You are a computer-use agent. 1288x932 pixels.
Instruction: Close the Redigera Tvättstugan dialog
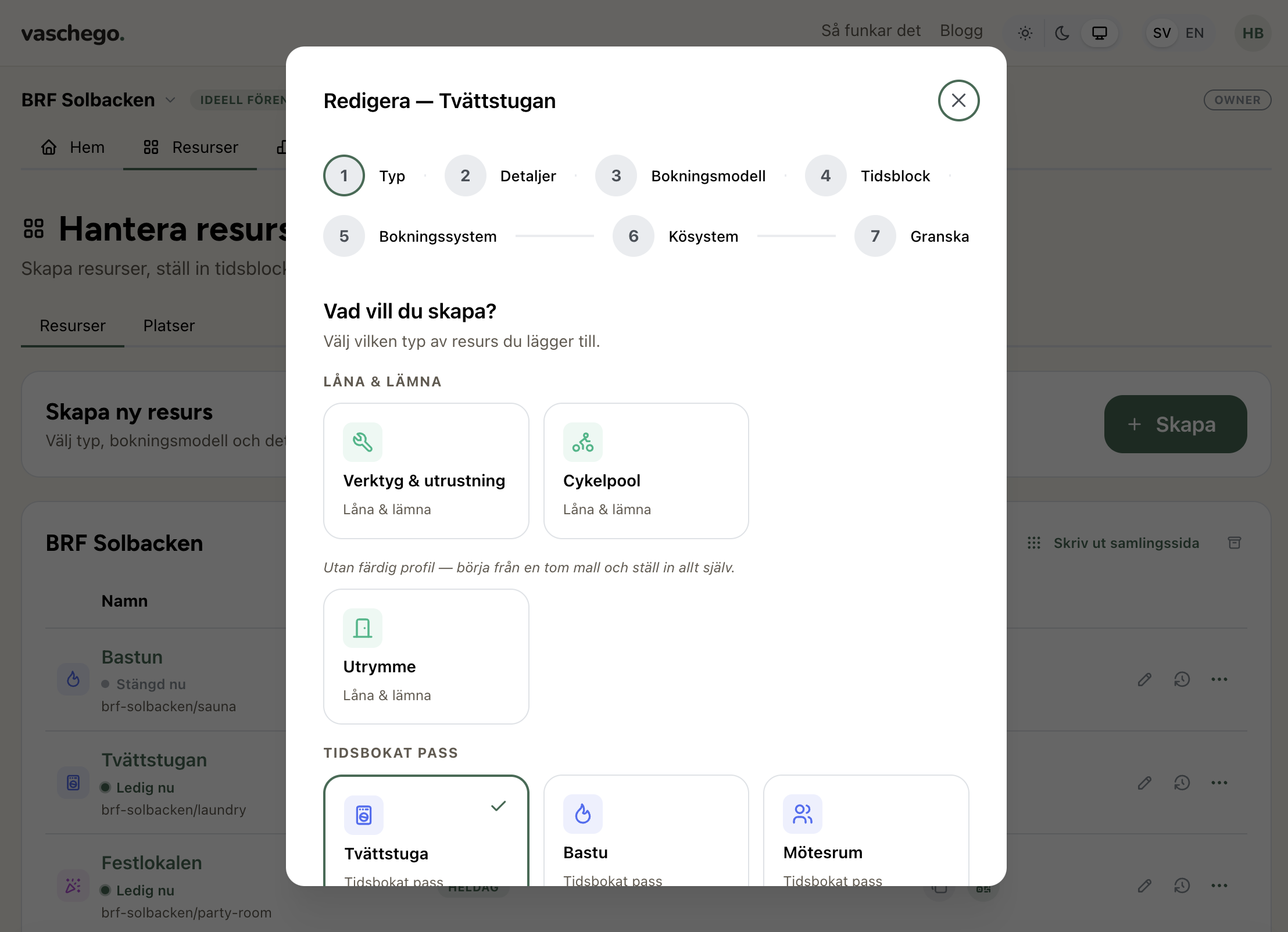point(958,101)
